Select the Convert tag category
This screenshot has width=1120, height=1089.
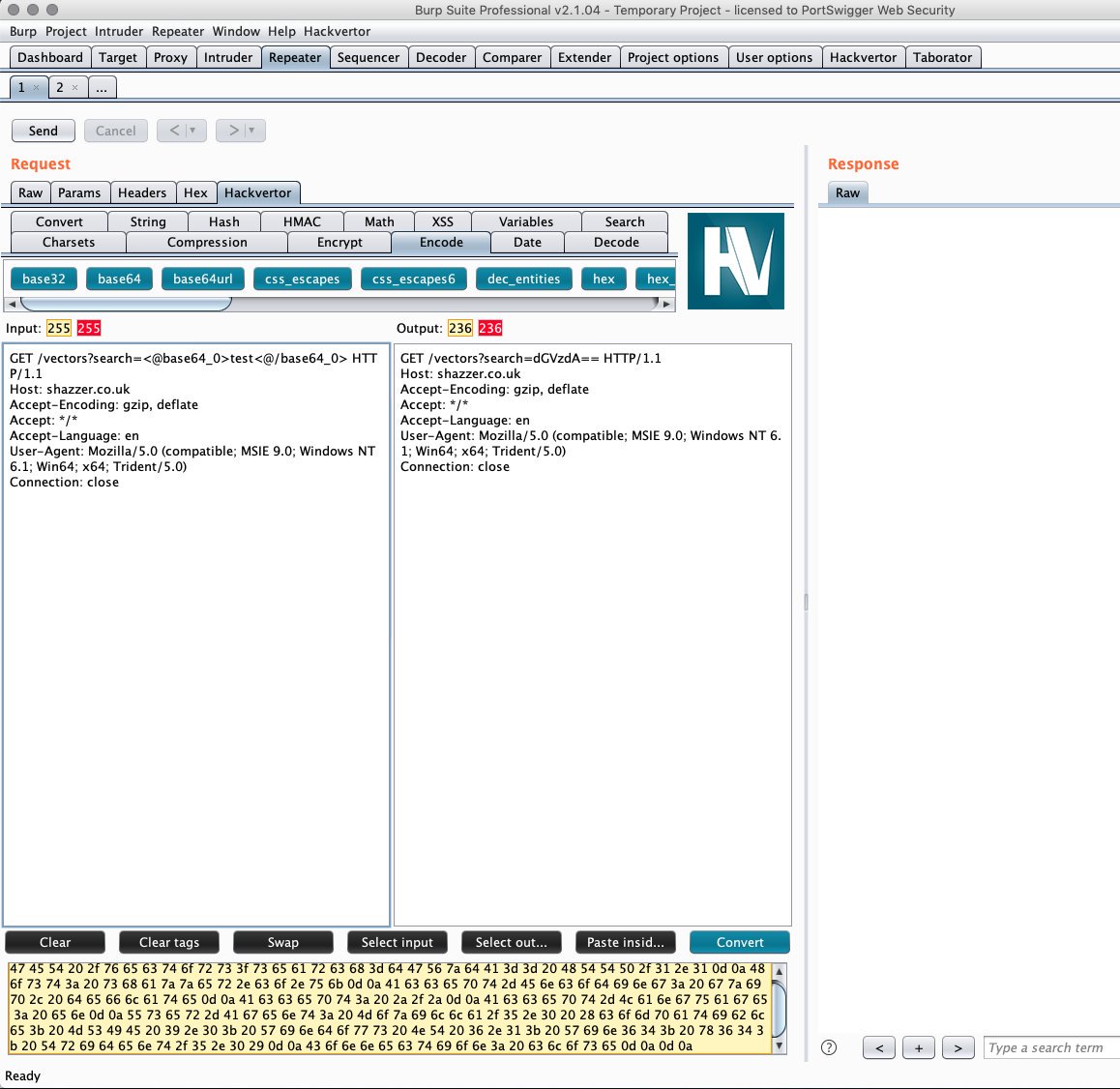[x=59, y=221]
